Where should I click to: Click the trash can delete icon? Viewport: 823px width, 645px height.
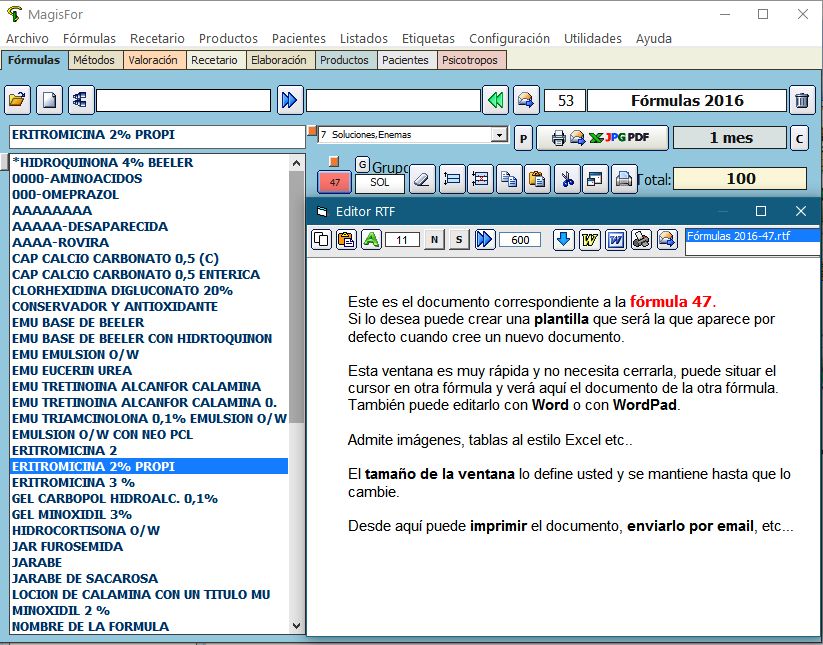(801, 100)
